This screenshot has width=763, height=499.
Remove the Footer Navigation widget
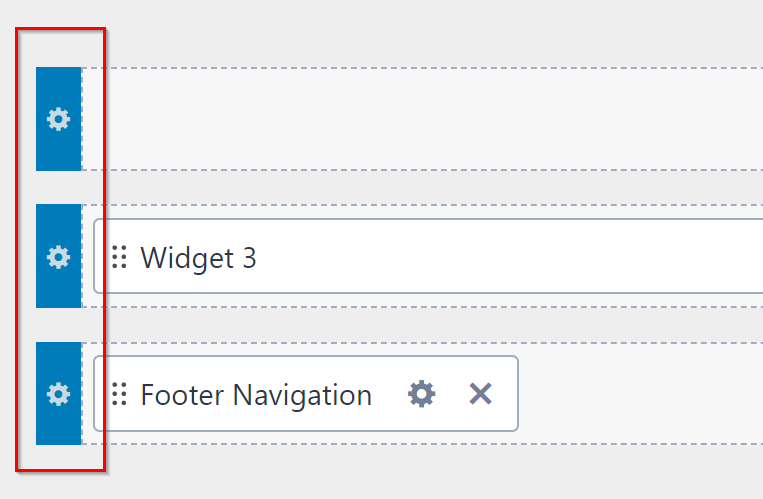[481, 394]
